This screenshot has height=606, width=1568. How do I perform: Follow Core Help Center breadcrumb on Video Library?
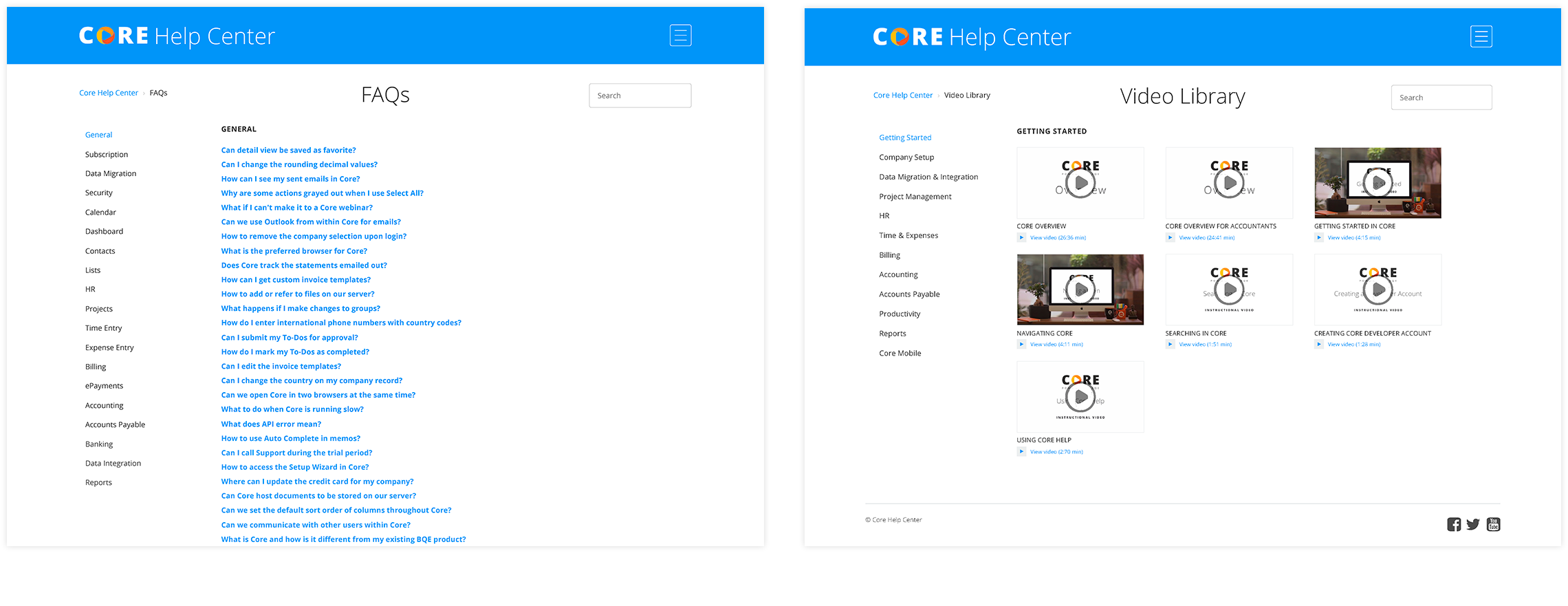[902, 96]
